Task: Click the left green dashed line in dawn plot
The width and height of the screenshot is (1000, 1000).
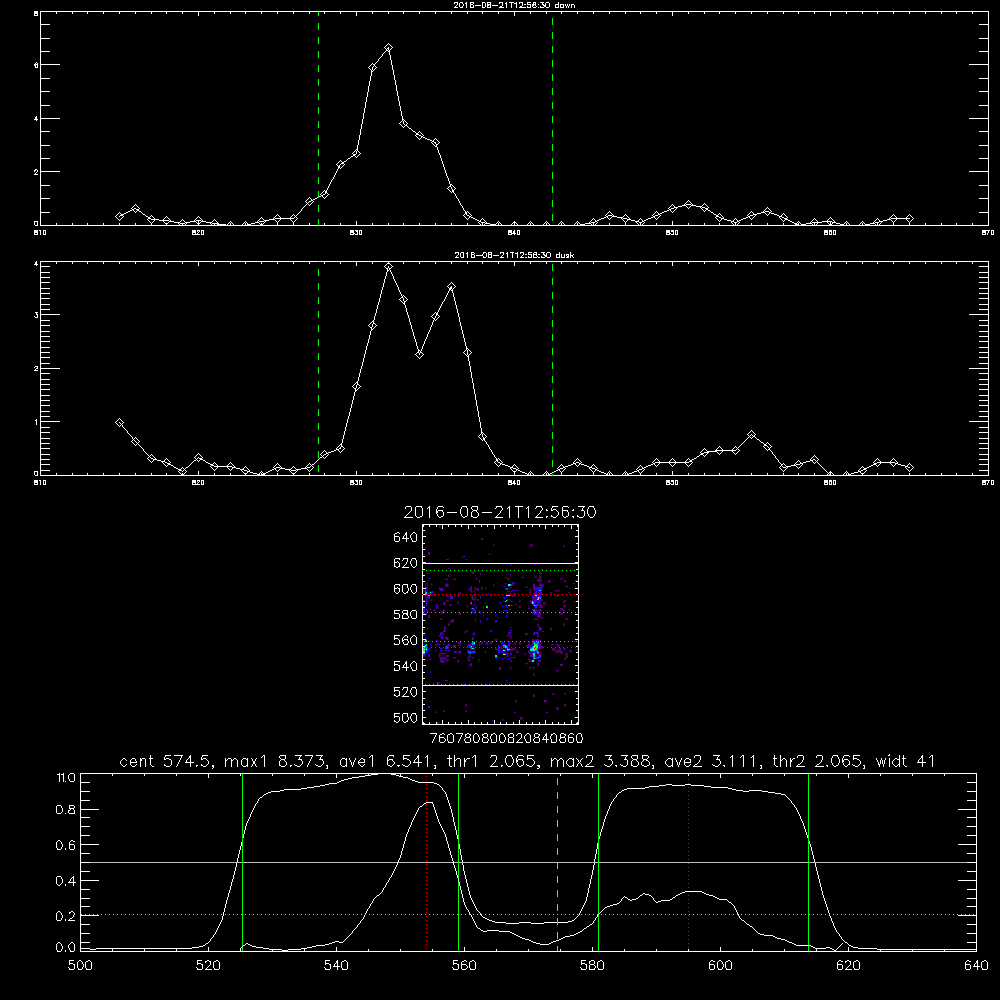Action: pyautogui.click(x=318, y=119)
